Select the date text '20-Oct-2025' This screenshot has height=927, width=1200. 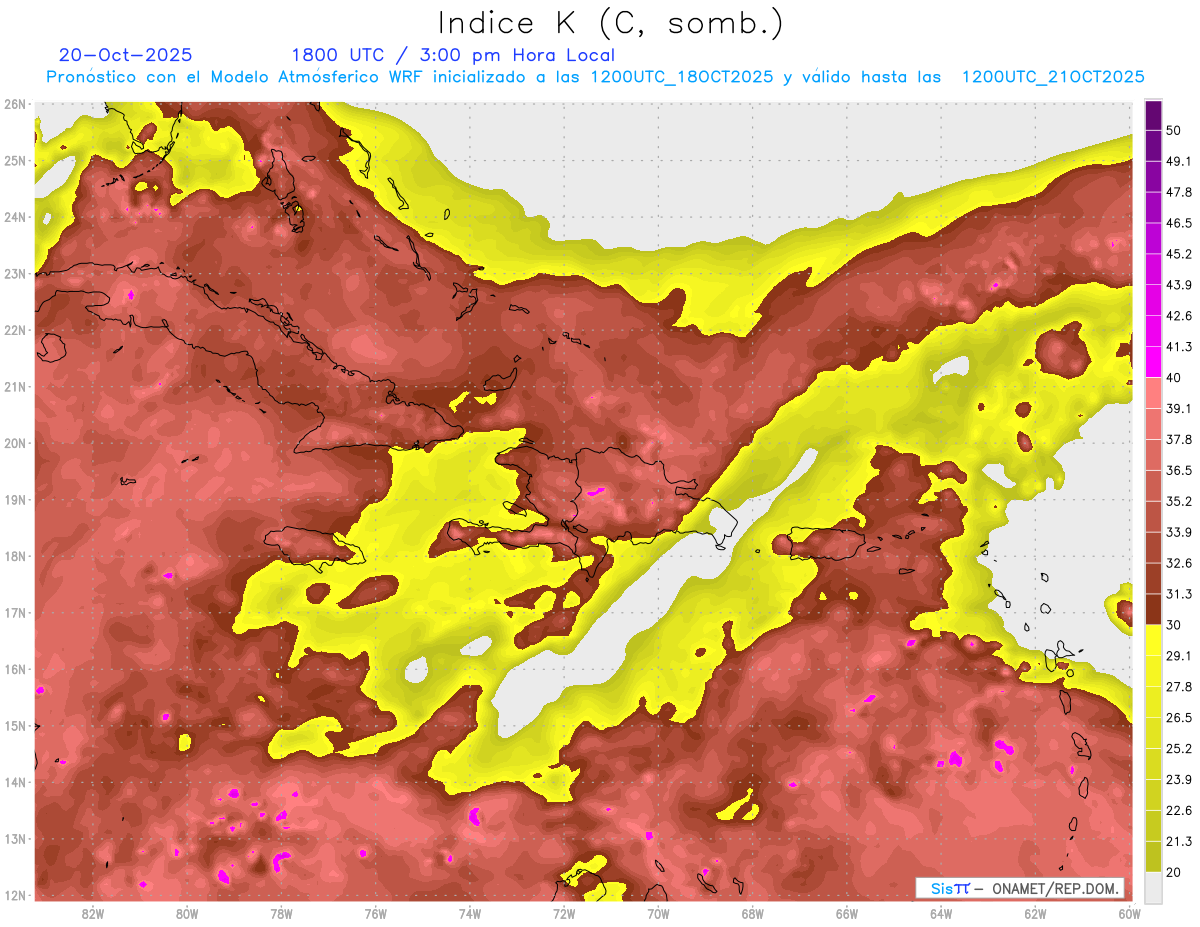coord(126,55)
